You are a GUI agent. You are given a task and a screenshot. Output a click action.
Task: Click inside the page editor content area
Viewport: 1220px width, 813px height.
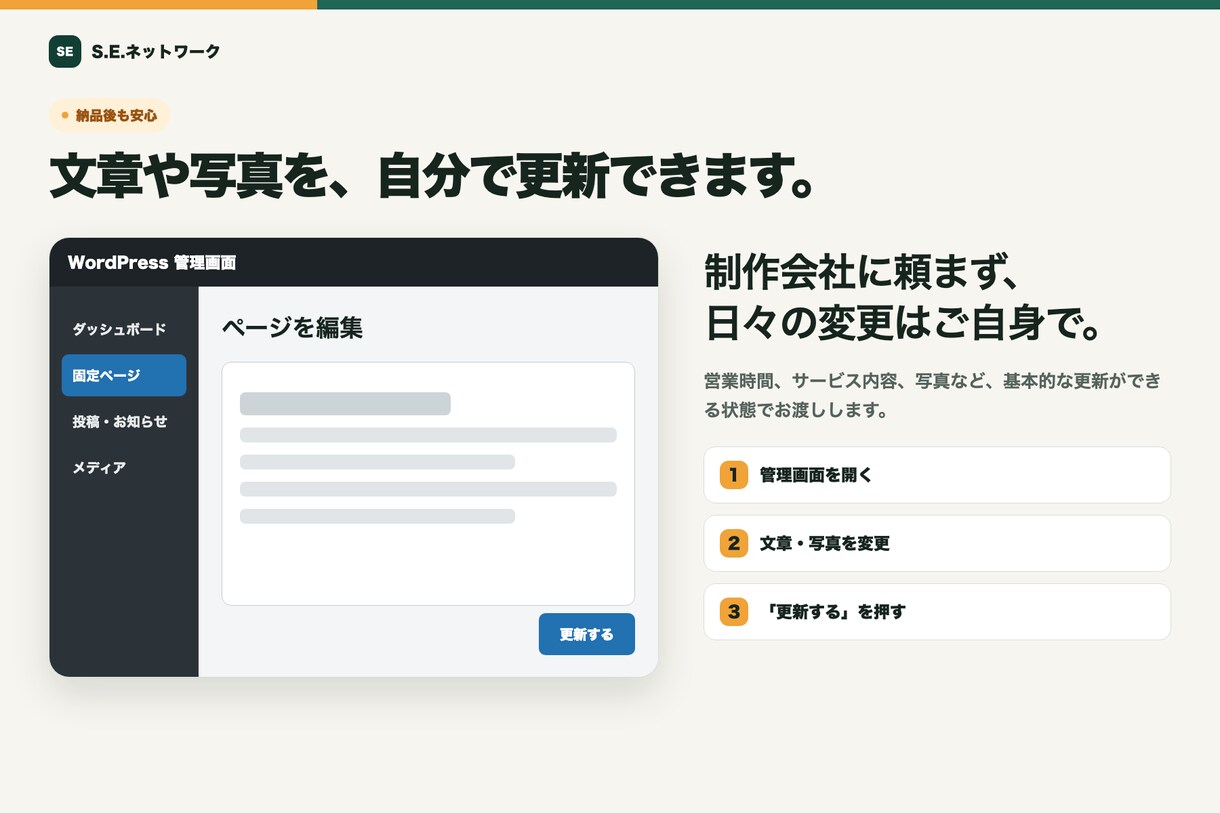click(x=428, y=484)
